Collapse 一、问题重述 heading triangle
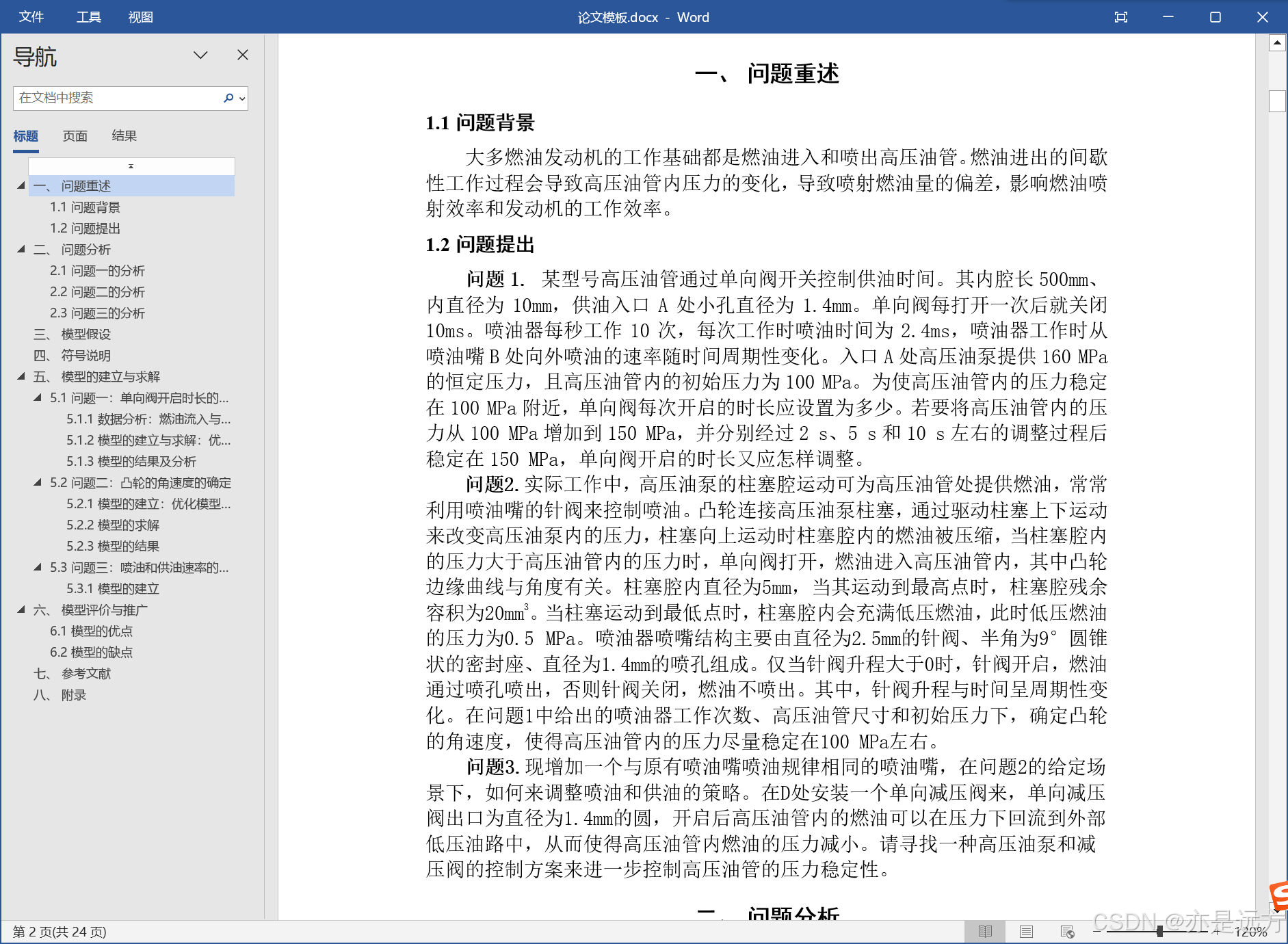 [21, 185]
